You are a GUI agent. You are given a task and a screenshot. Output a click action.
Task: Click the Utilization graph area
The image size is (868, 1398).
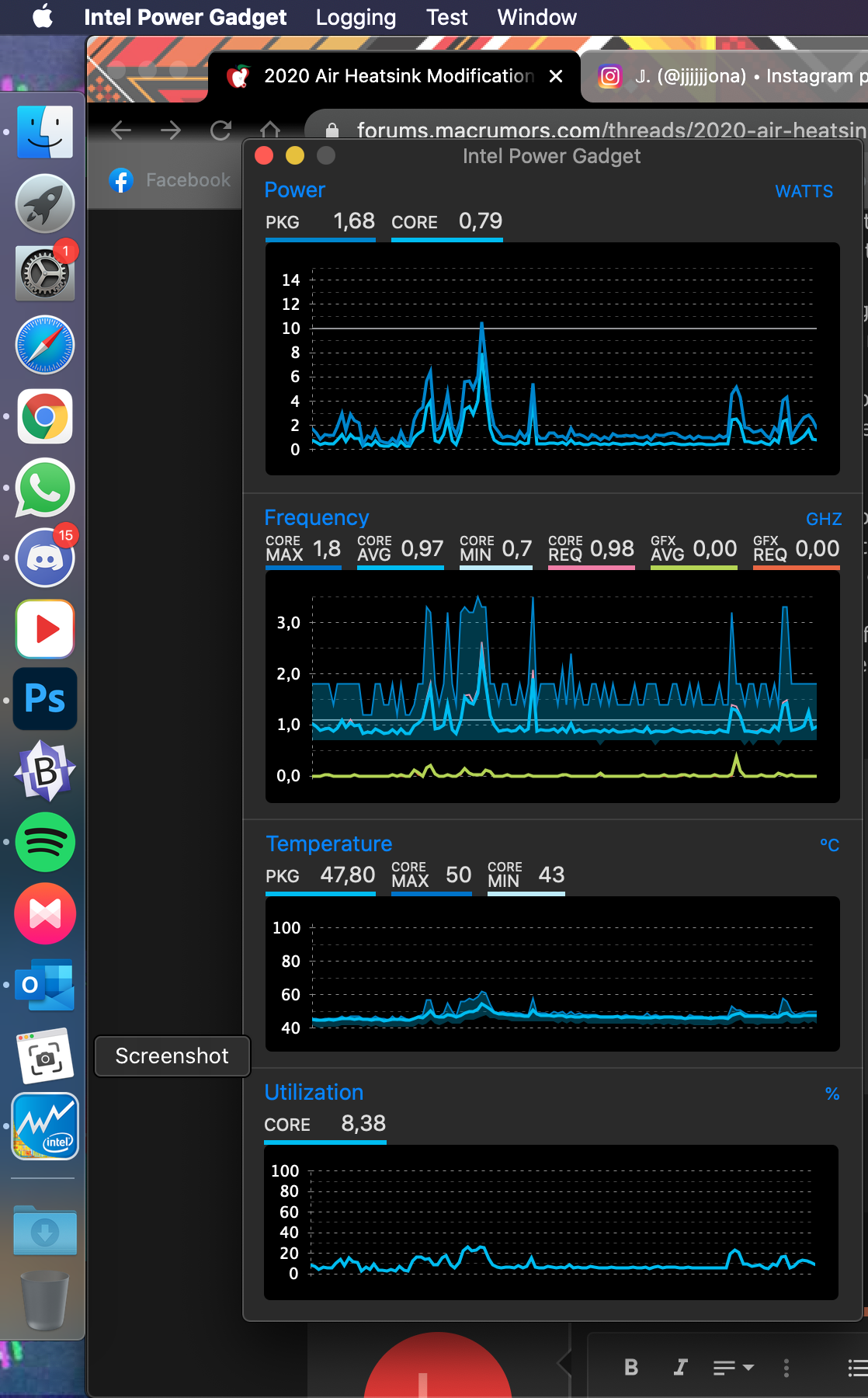(551, 1222)
